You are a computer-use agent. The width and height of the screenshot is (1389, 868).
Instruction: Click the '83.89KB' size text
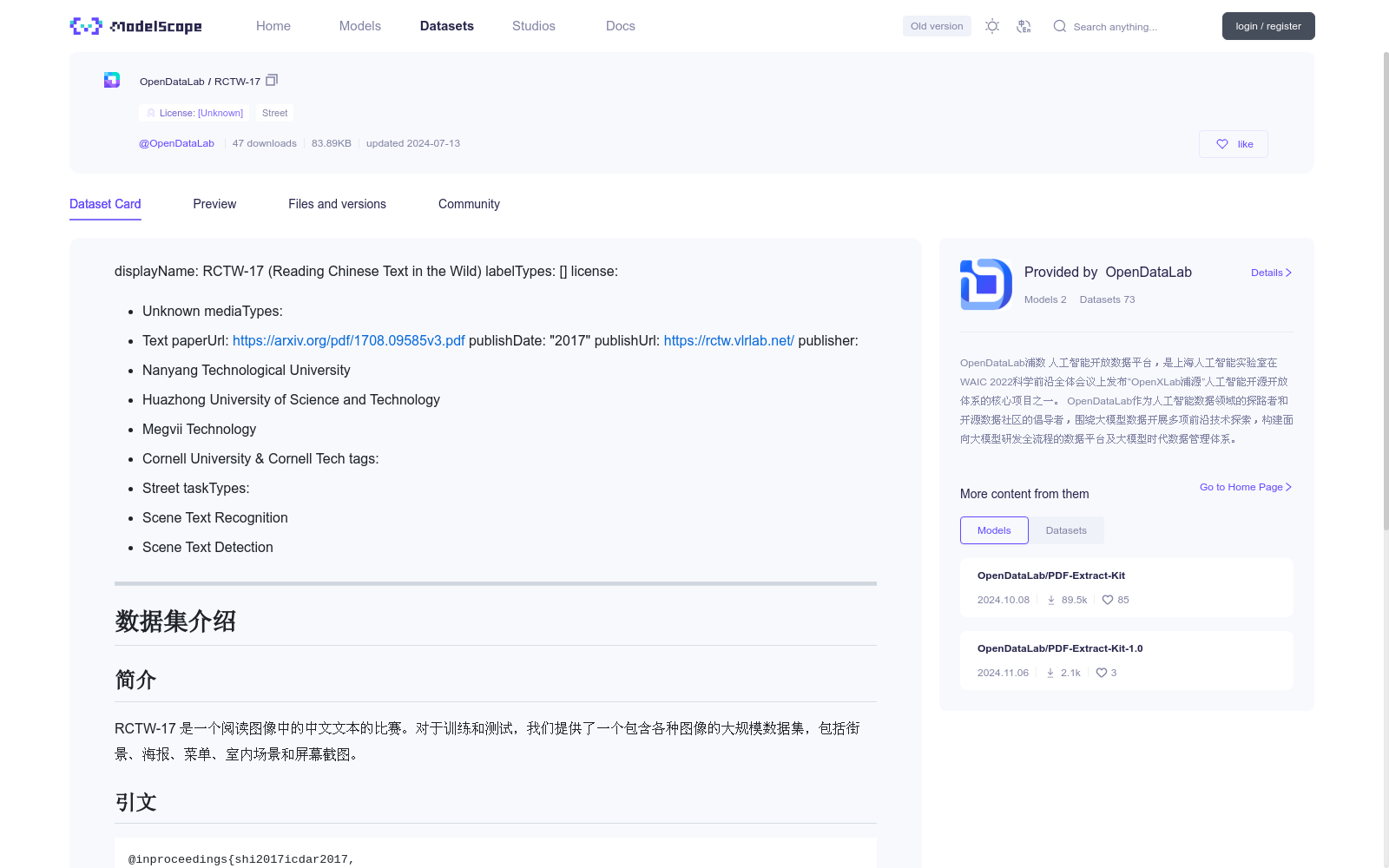332,143
